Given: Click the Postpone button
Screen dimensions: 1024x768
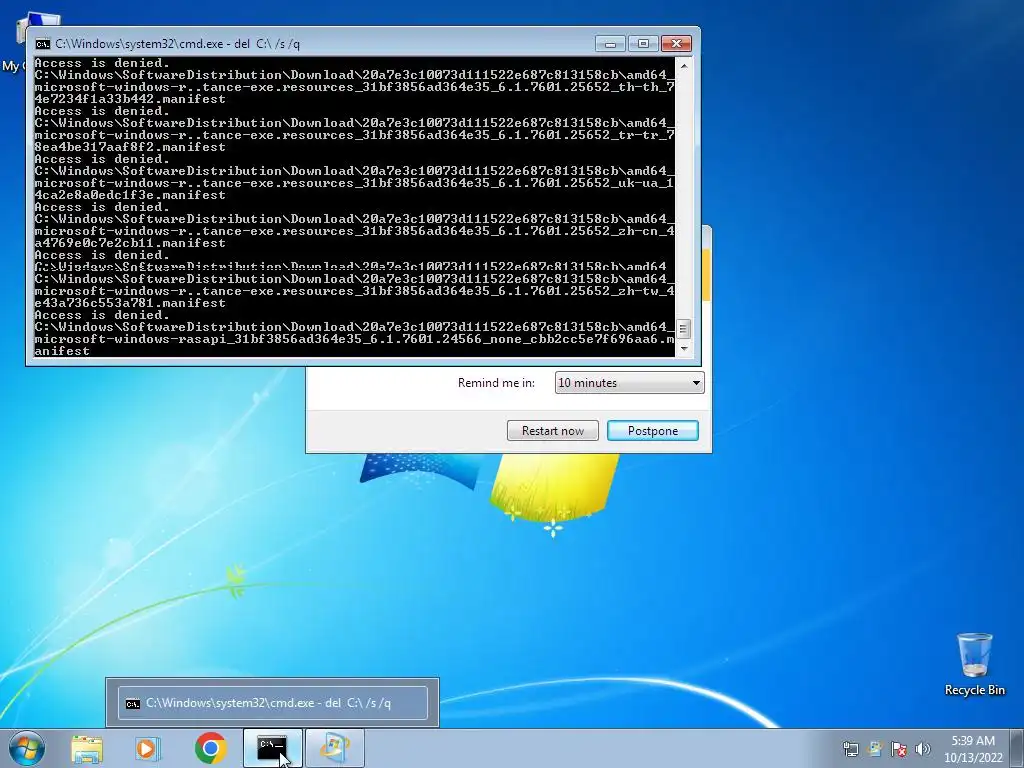Looking at the screenshot, I should [652, 430].
